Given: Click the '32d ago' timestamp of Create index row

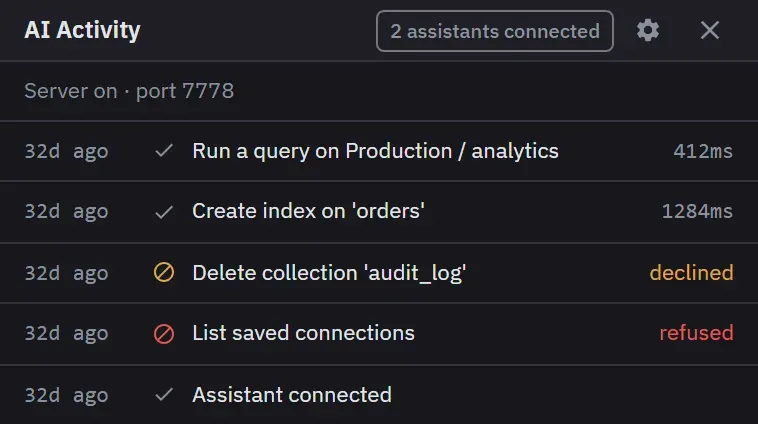Looking at the screenshot, I should point(66,211).
